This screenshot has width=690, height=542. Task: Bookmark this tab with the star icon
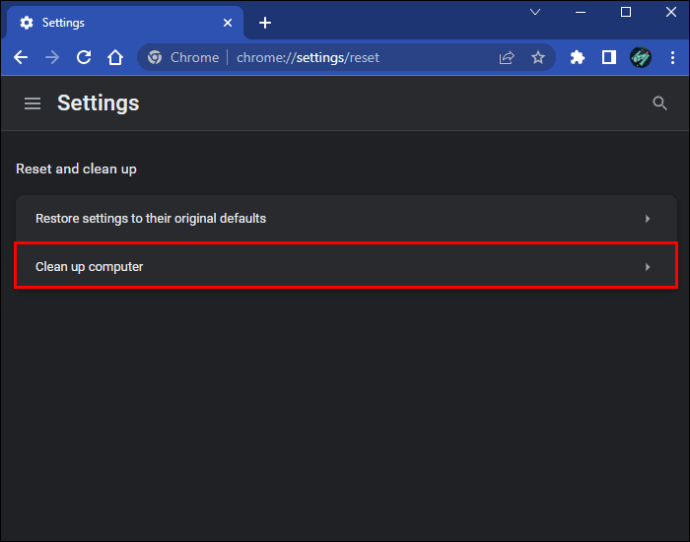[538, 57]
